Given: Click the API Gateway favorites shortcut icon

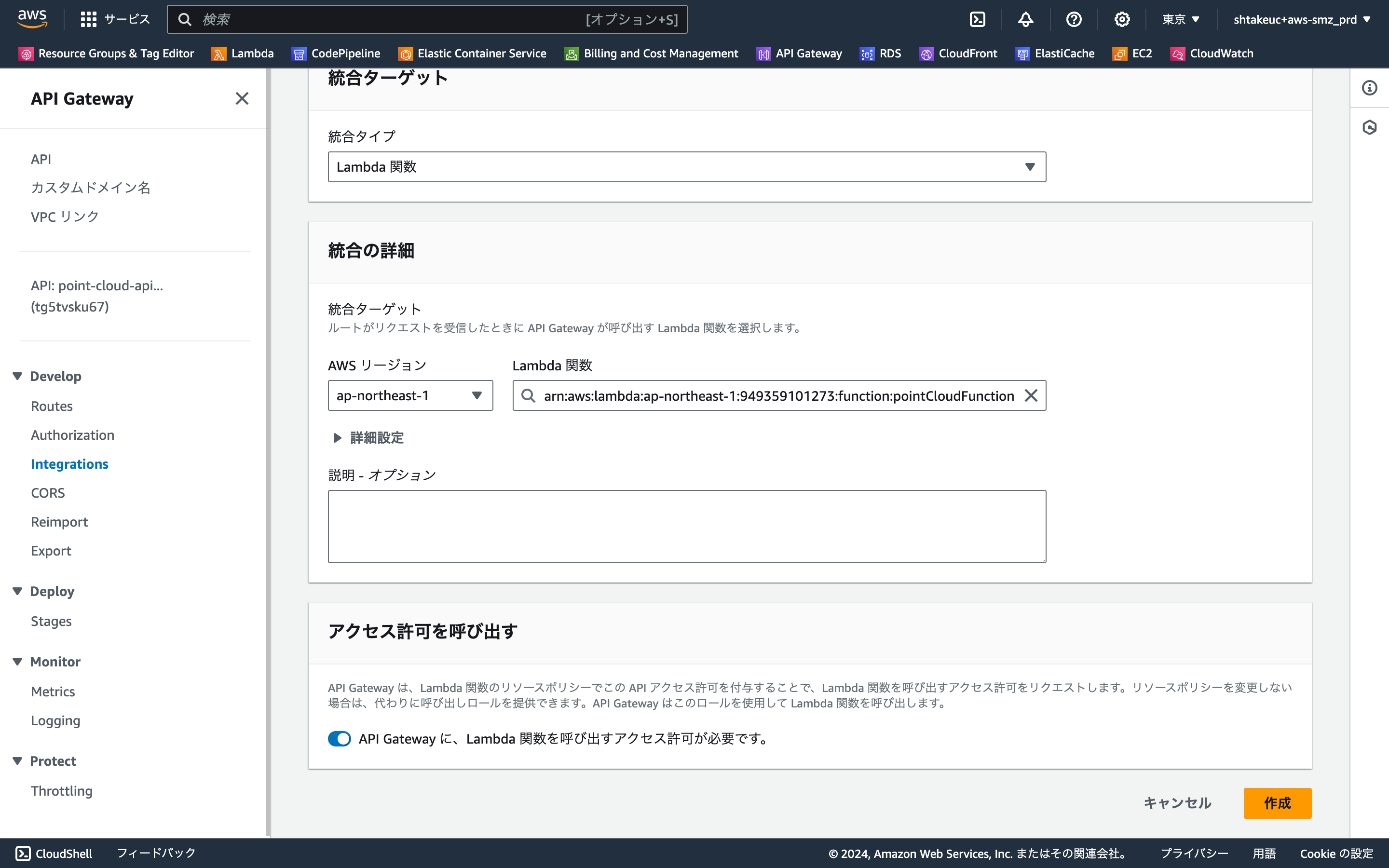Looking at the screenshot, I should coord(763,54).
